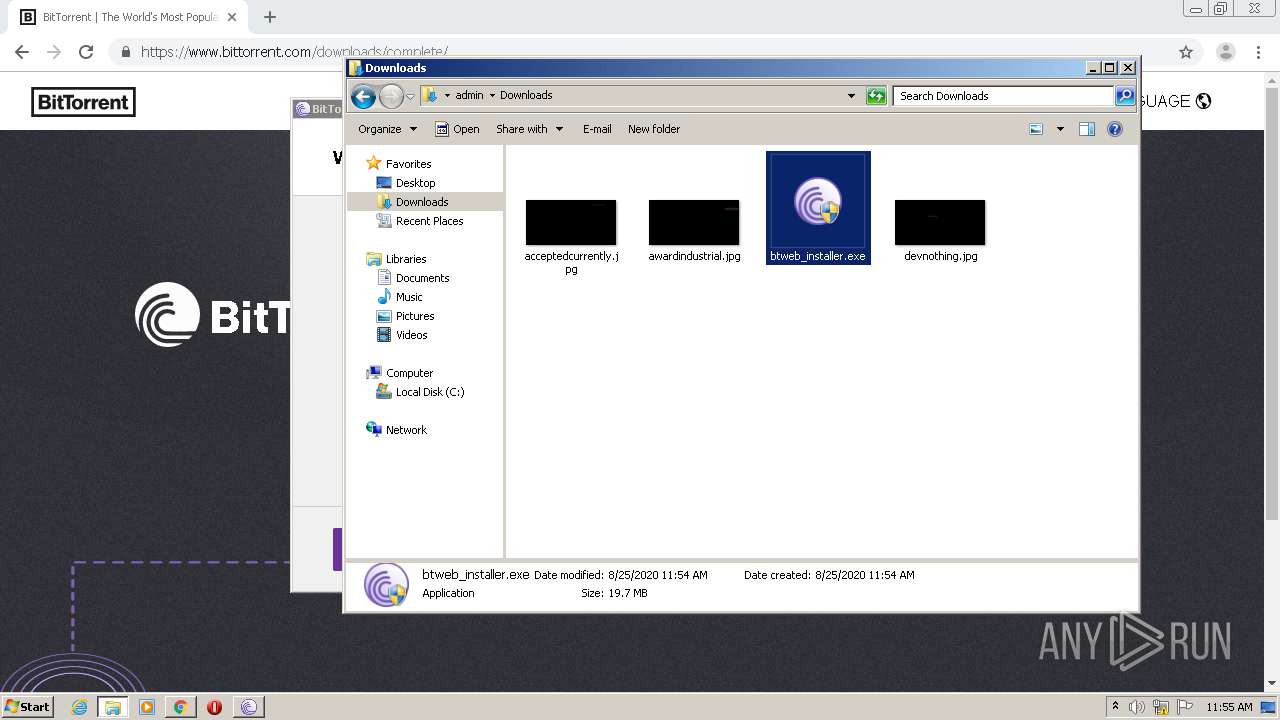Click the Chrome address bar URL

(x=294, y=52)
